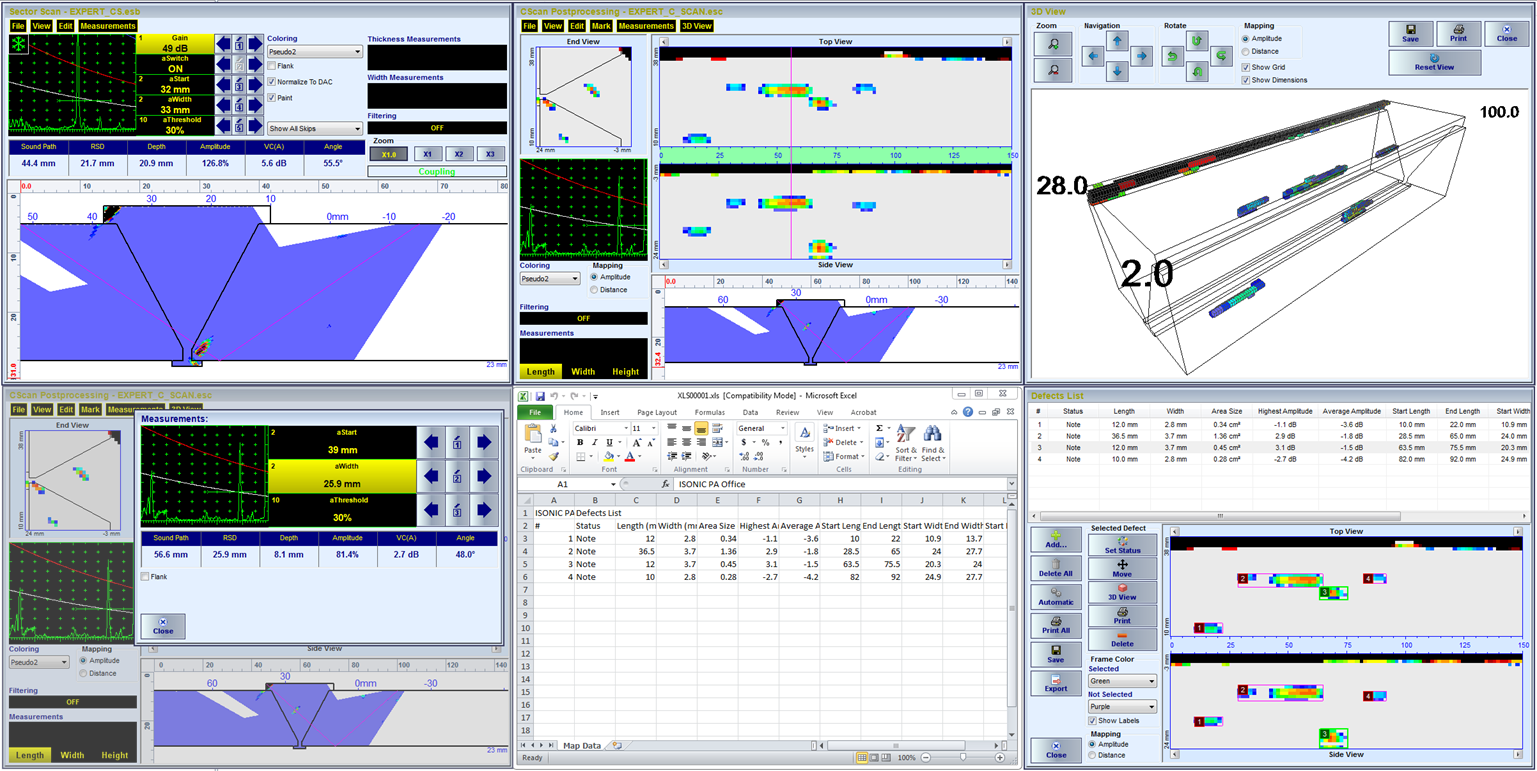Toggle the Paint checkbox
The width and height of the screenshot is (1537, 771).
[273, 98]
